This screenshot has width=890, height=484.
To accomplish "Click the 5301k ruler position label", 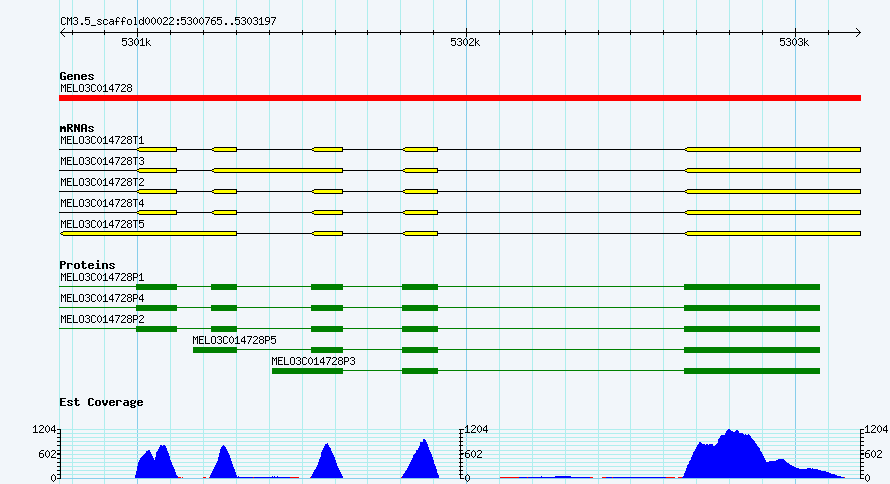I will (x=136, y=43).
